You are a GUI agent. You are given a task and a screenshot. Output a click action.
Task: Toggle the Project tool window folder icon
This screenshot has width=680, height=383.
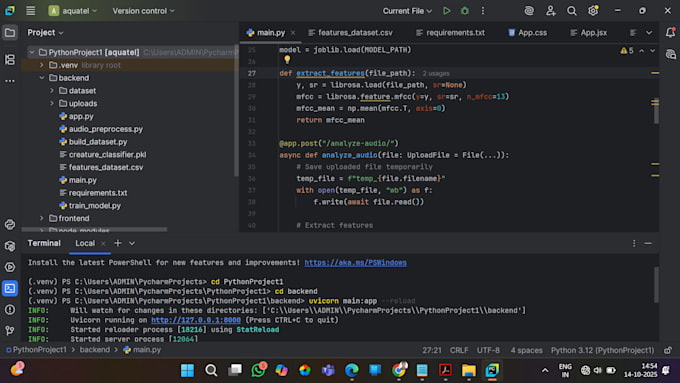tap(10, 33)
